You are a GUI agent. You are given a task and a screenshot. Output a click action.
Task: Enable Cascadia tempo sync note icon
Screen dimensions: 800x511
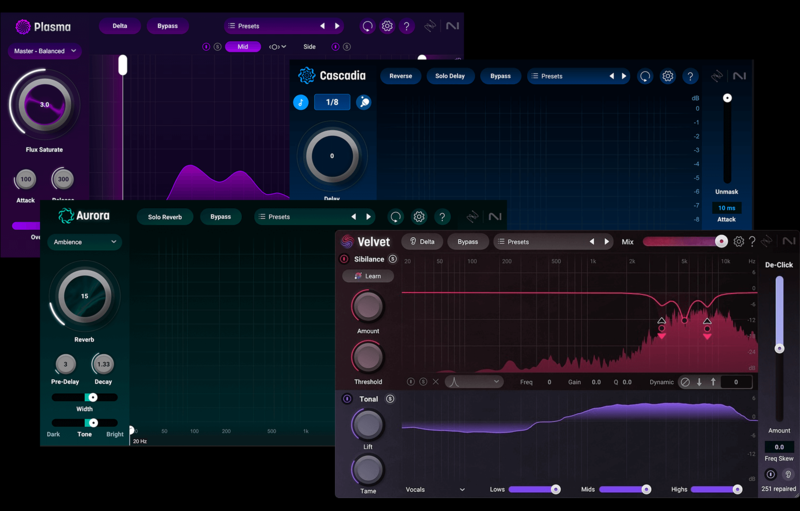click(x=301, y=102)
